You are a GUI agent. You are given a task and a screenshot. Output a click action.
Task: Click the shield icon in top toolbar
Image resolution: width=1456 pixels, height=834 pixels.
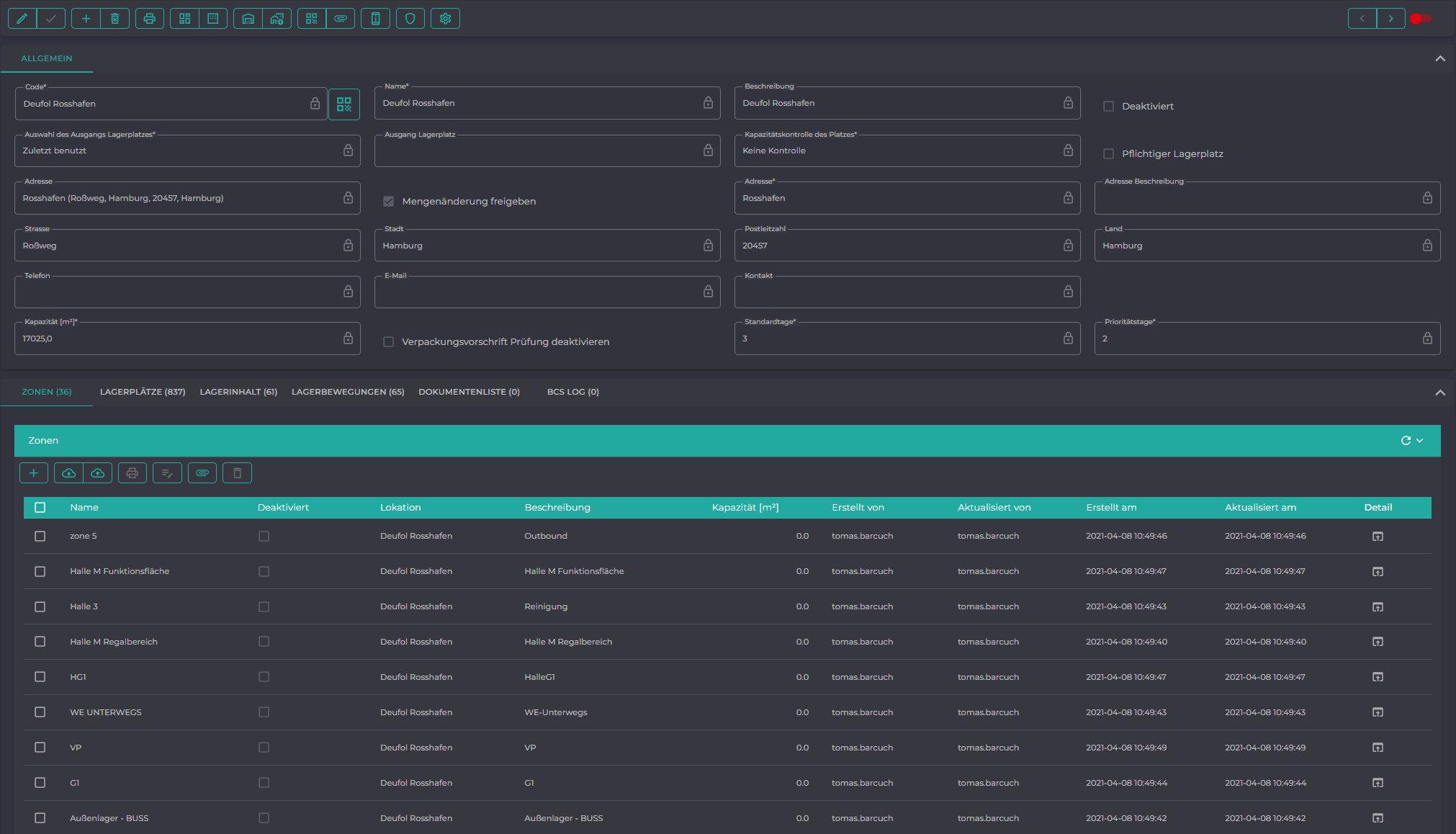click(x=410, y=19)
